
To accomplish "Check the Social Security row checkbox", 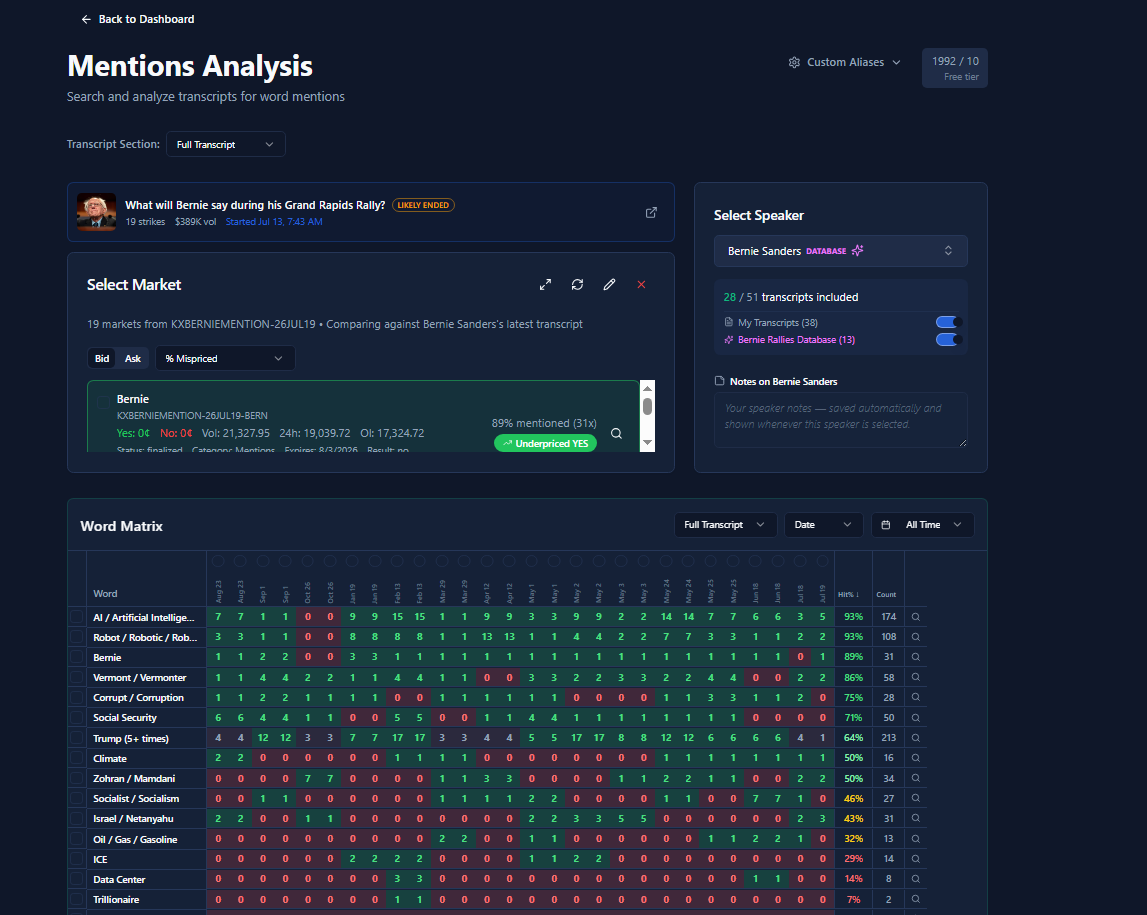I will (x=77, y=718).
